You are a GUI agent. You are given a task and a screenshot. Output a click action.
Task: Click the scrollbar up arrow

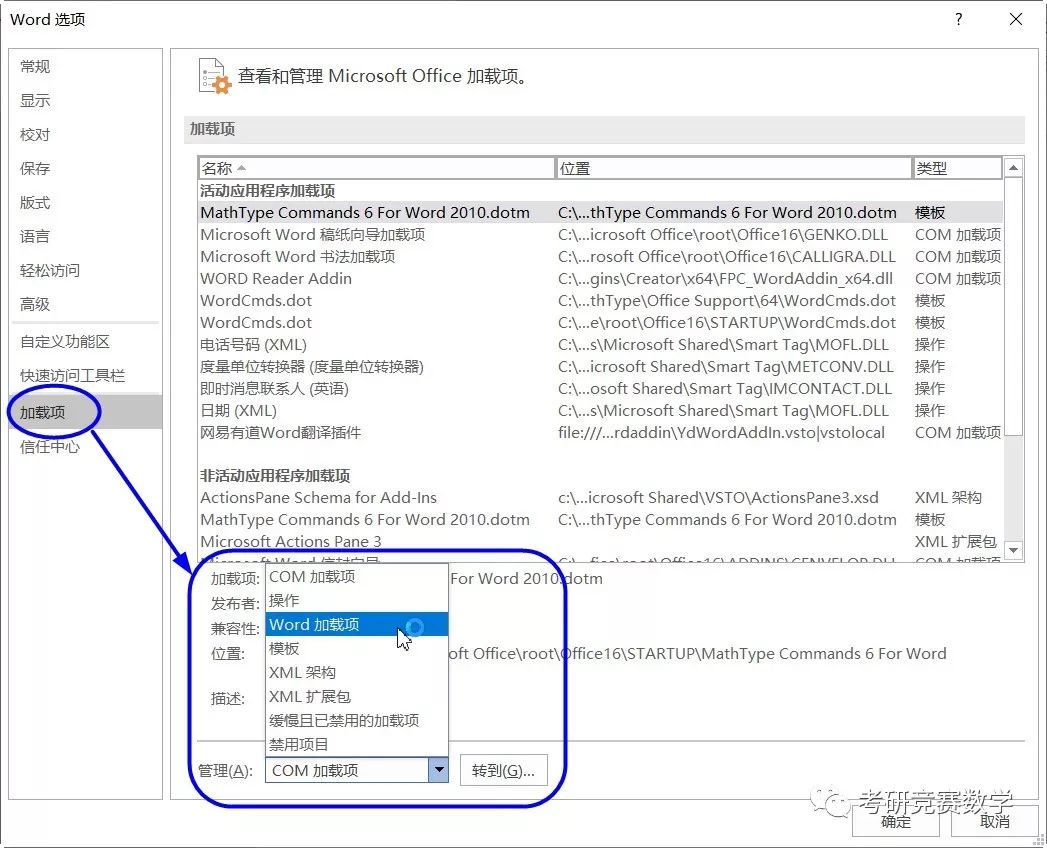(x=1013, y=167)
